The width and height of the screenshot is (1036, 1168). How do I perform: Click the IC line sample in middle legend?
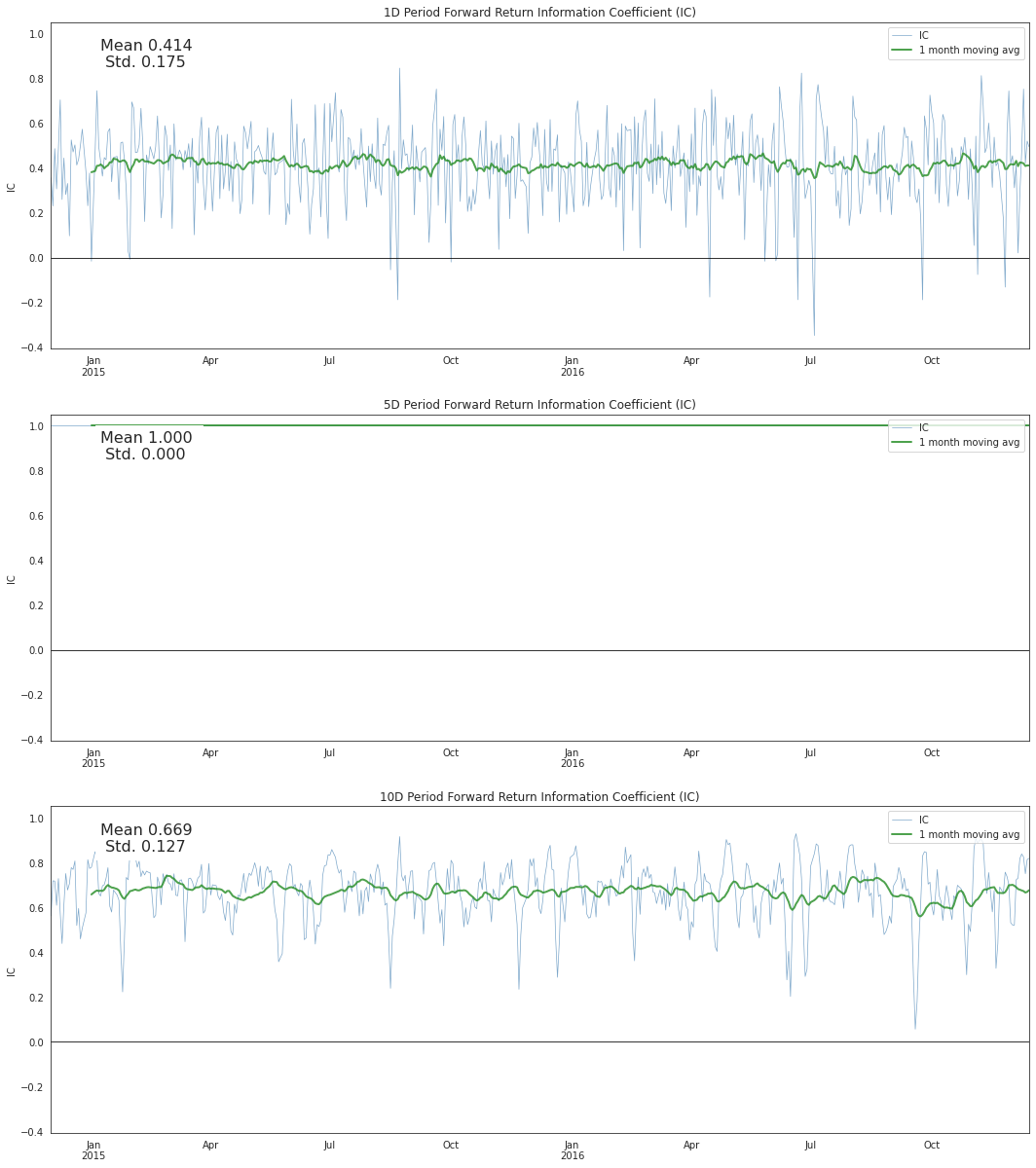904,427
